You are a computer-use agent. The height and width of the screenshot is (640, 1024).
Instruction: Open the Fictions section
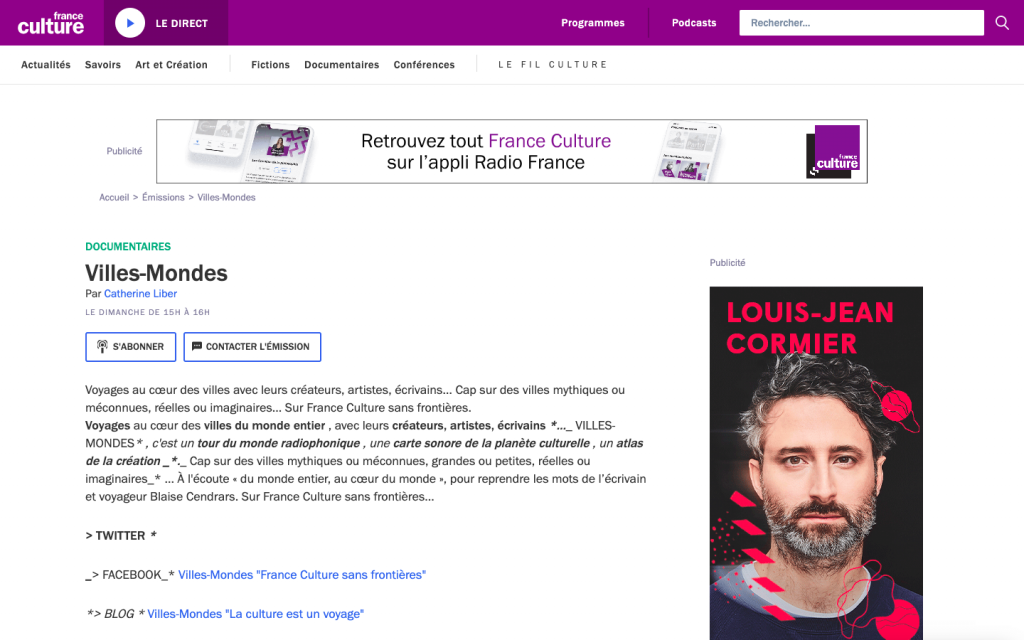click(270, 65)
